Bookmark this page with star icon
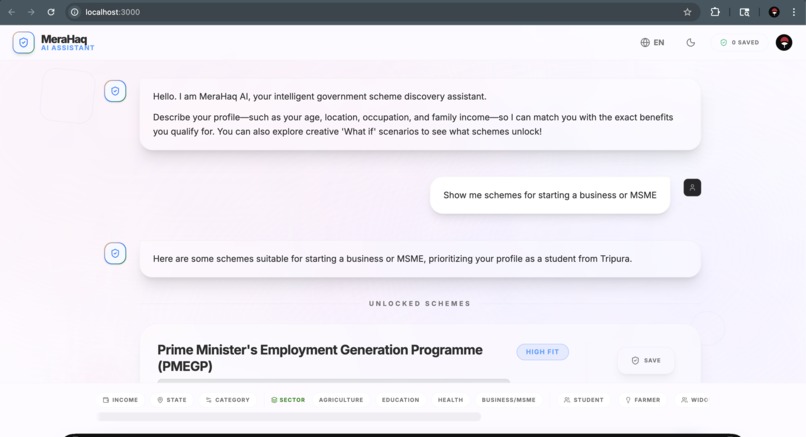Viewport: 806px width, 437px height. [687, 12]
